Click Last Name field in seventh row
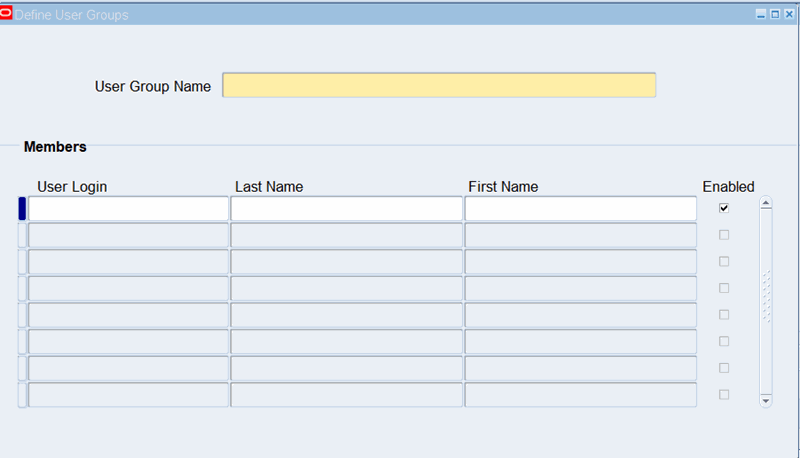Screen dimensions: 800x458 [346, 368]
